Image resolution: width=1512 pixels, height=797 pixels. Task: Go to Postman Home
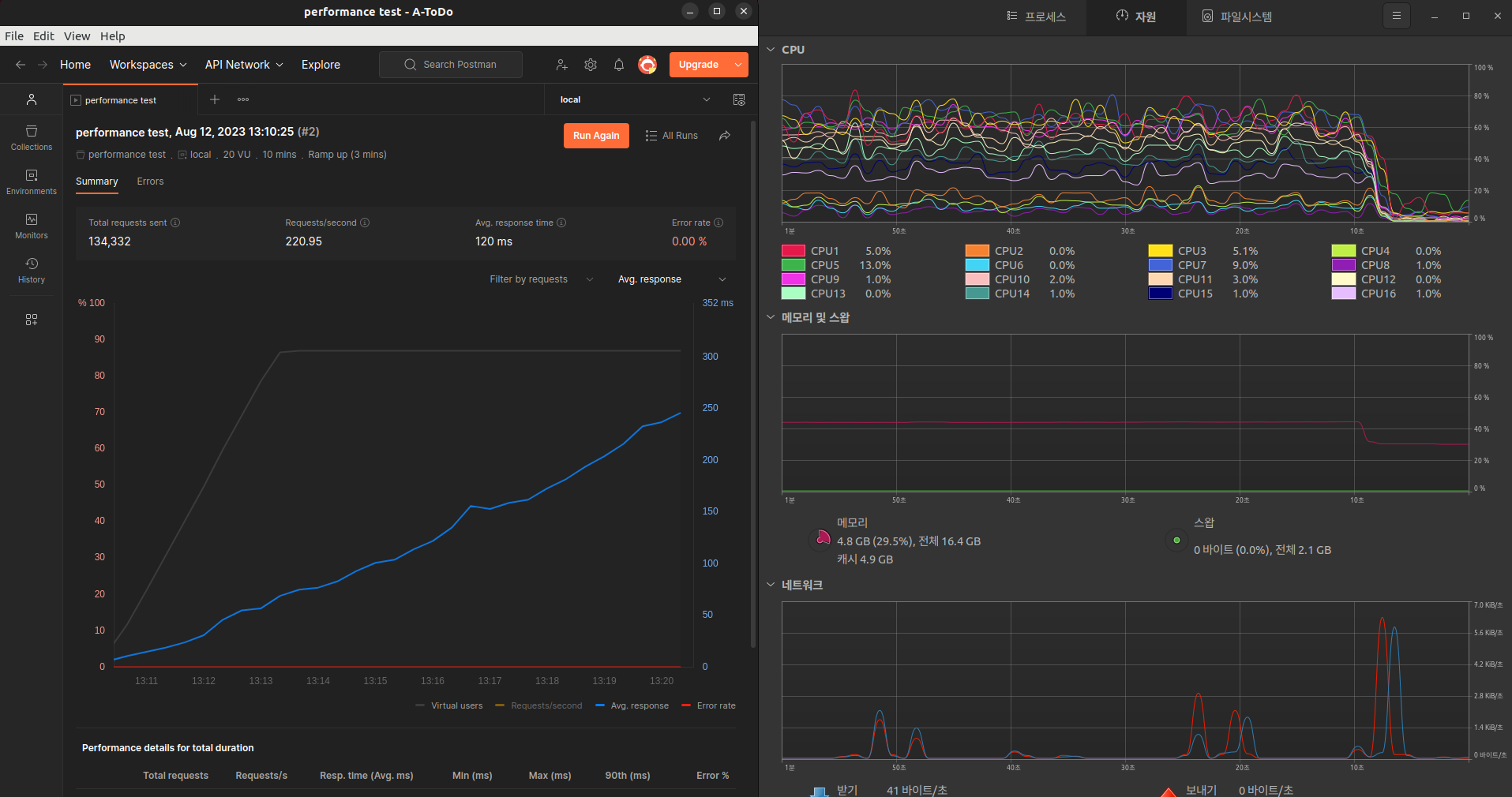(75, 65)
